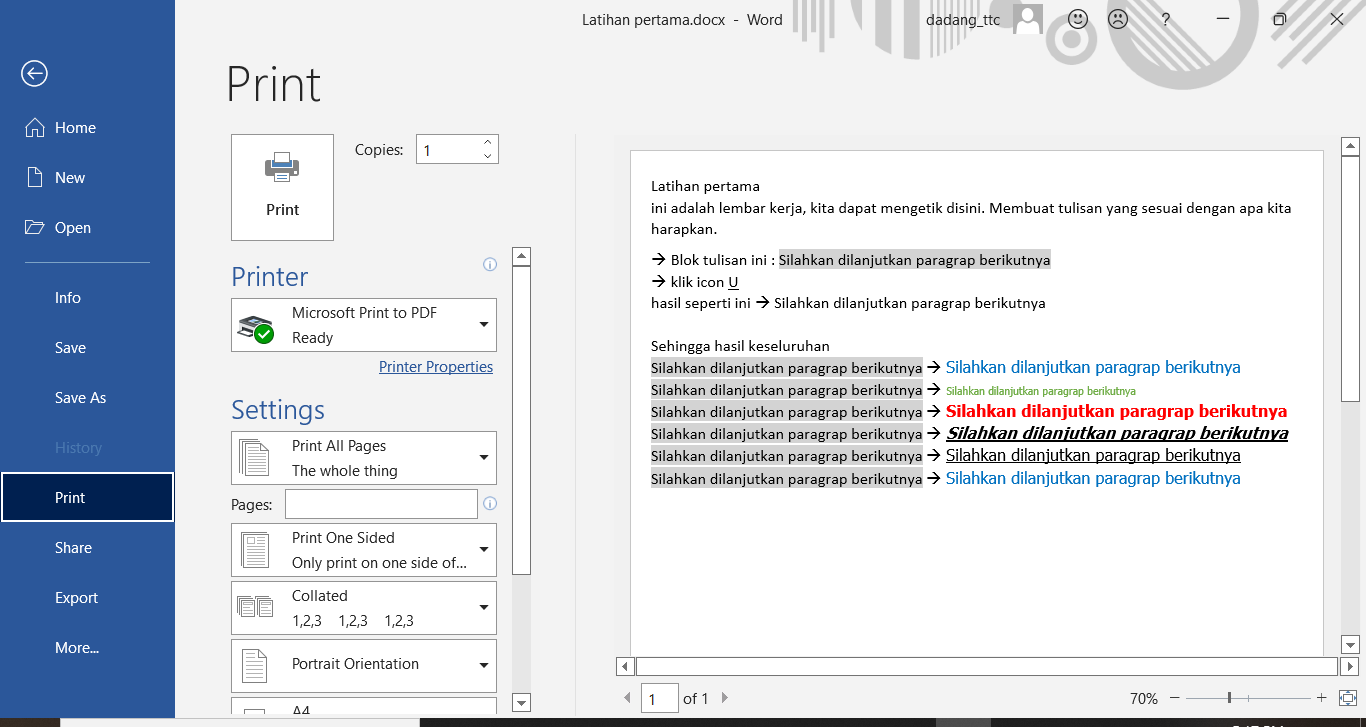Click the printer info icon

coord(490,265)
